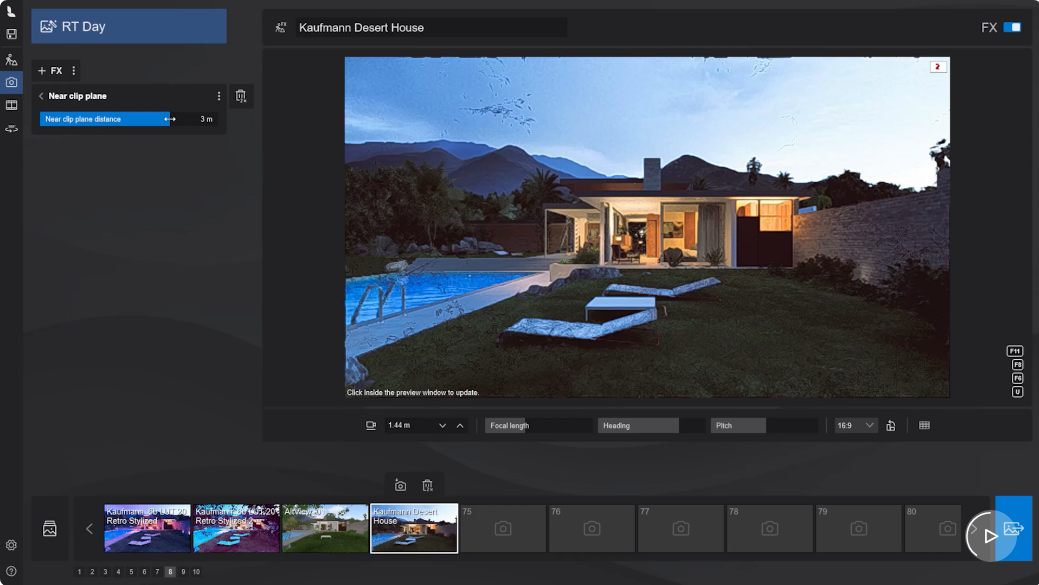This screenshot has width=1039, height=585.
Task: Click store camera viewpoint icon above thumbnails
Action: pyautogui.click(x=400, y=486)
